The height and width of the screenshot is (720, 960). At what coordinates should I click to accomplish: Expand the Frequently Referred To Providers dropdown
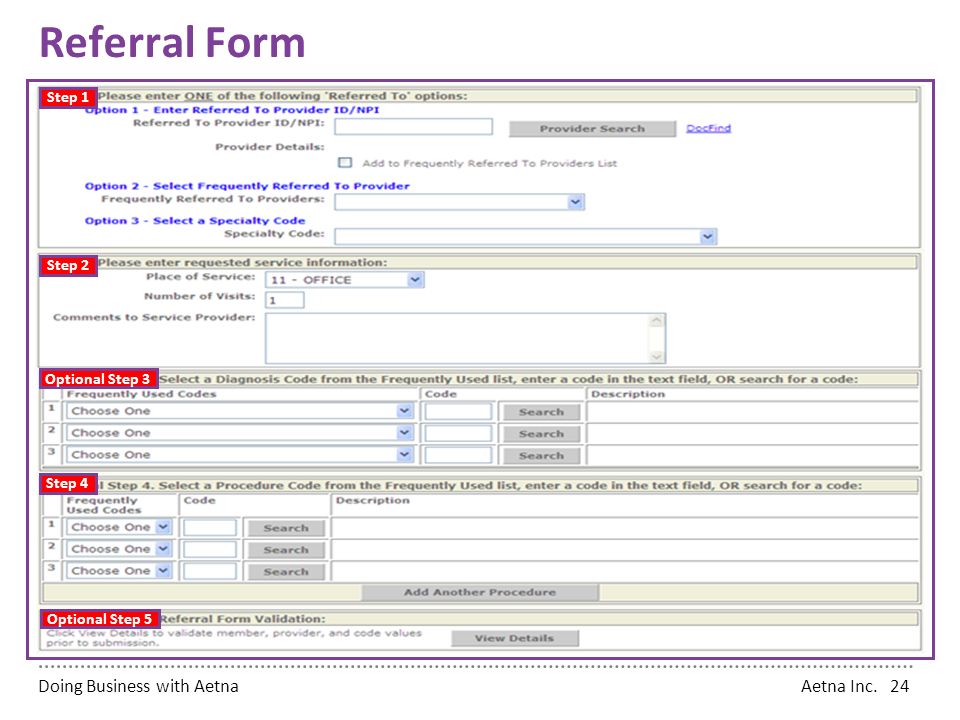pos(459,202)
